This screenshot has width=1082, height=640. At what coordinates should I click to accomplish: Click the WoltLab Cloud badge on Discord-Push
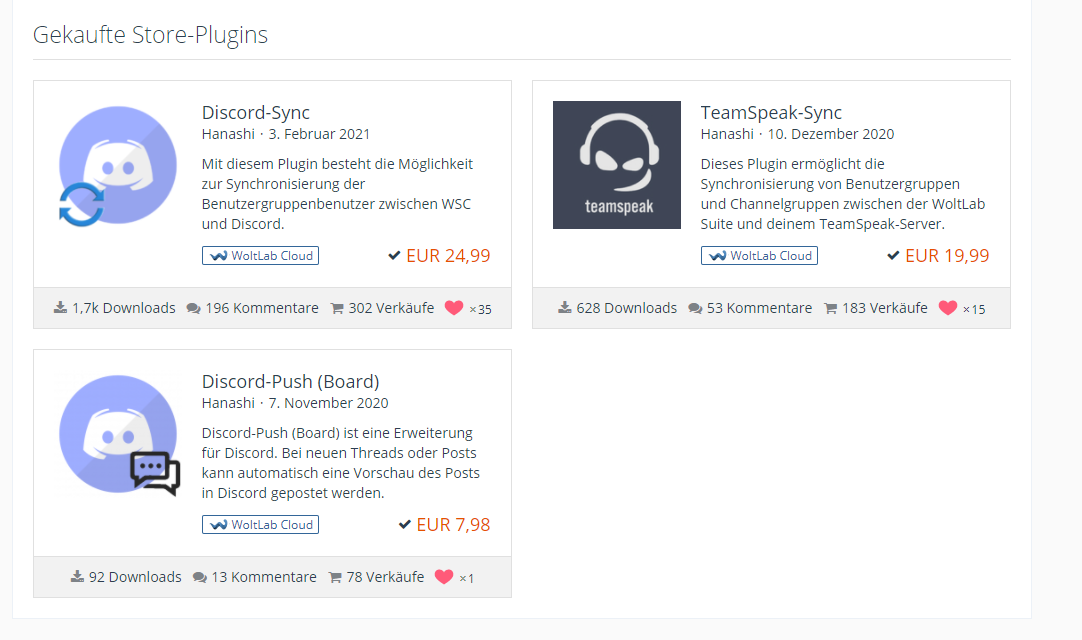[260, 525]
